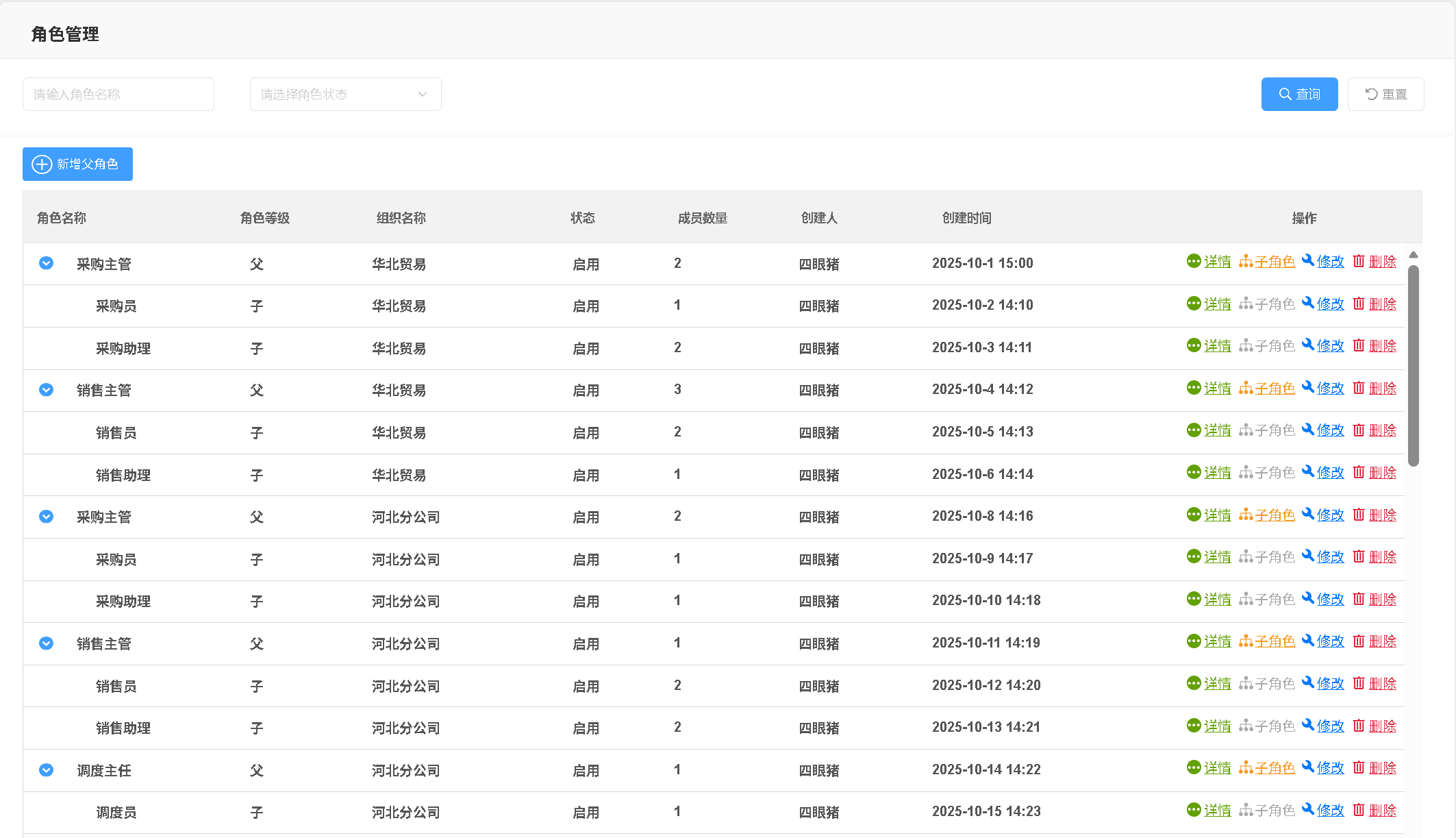The image size is (1456, 838).
Task: Click the magnifier icon on the 查询 button
Action: click(1285, 95)
